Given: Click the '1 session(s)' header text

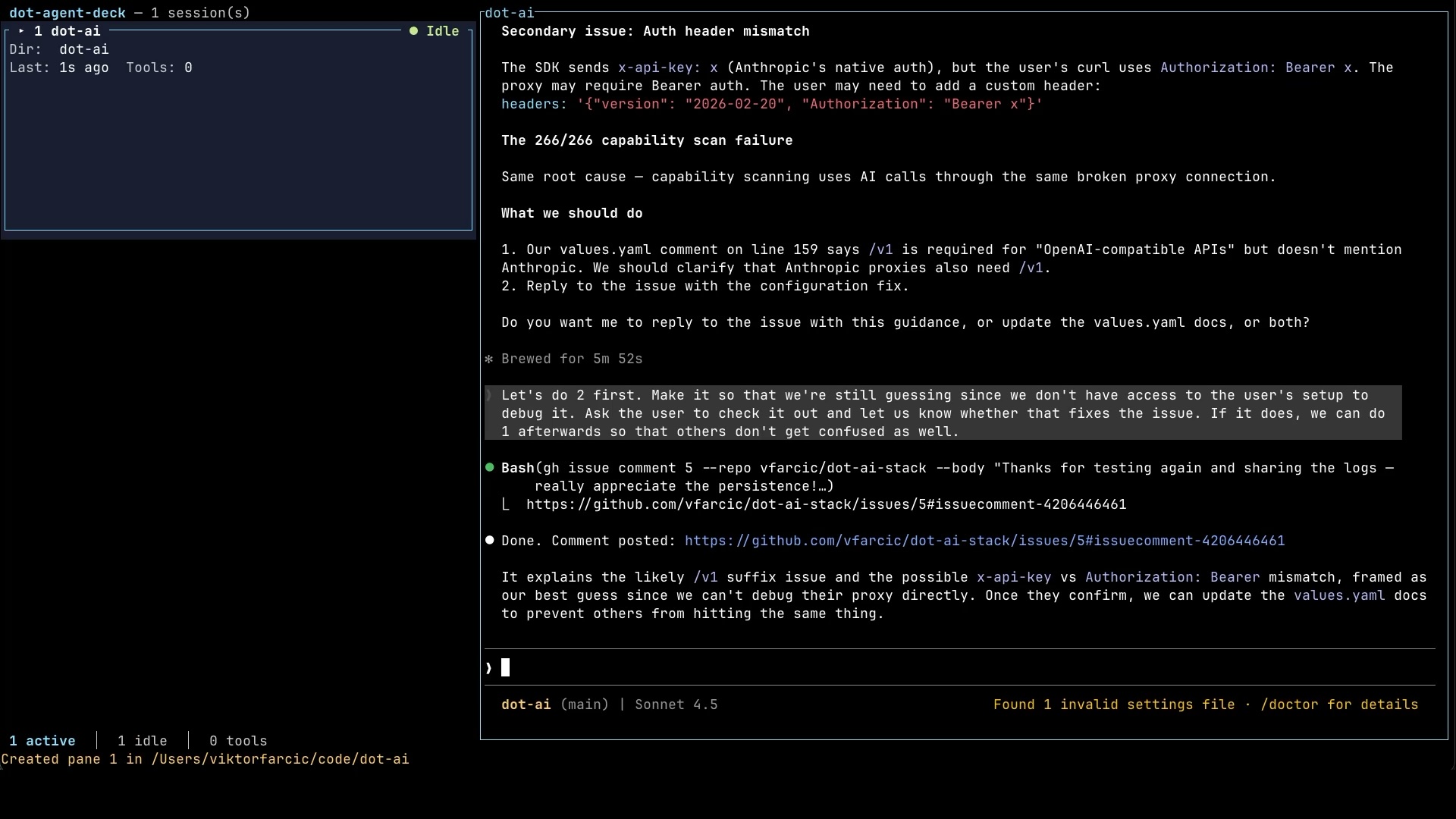Looking at the screenshot, I should coord(200,13).
